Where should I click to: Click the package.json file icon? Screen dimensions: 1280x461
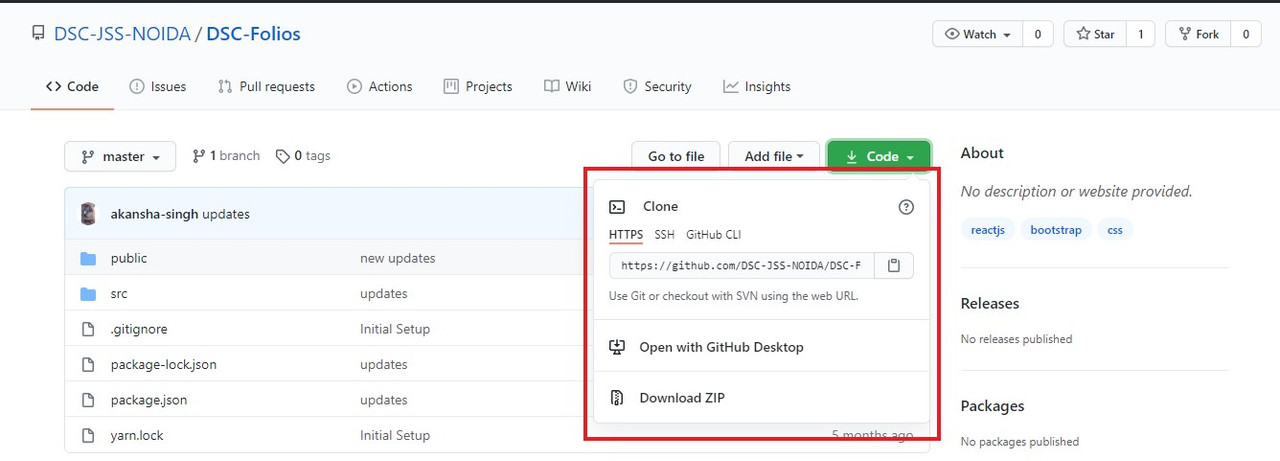click(x=88, y=400)
